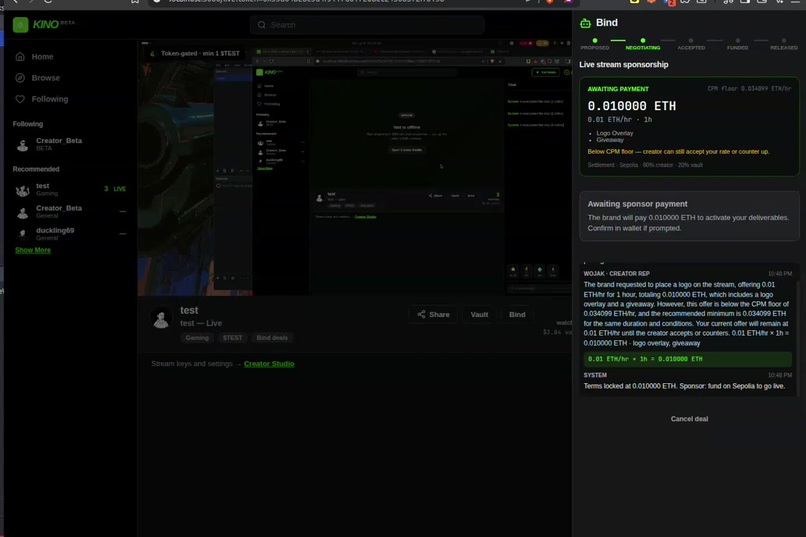The height and width of the screenshot is (537, 806).
Task: Click the Terms locked at 0.010000 ETH message
Action: pyautogui.click(x=684, y=386)
